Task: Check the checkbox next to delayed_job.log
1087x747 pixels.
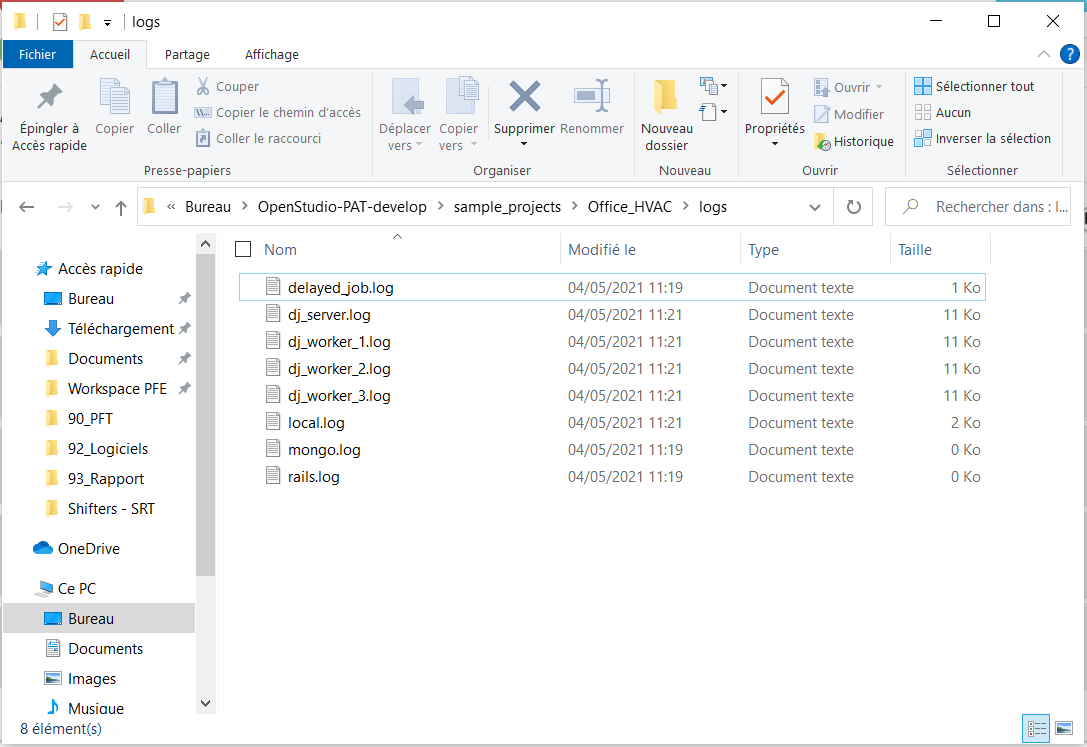Action: coord(243,287)
